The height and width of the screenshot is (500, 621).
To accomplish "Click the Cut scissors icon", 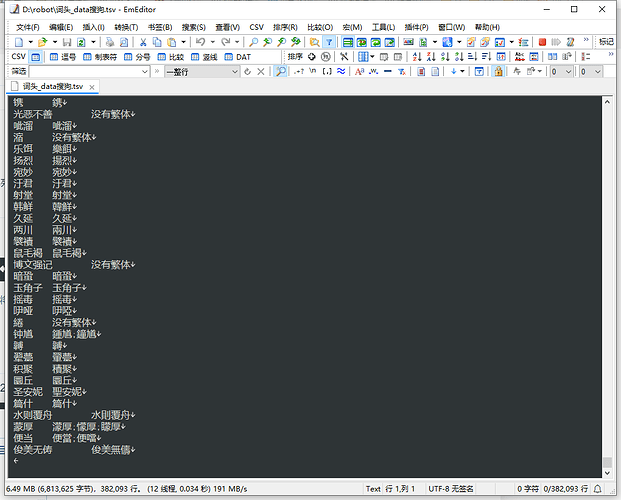I will [x=143, y=42].
